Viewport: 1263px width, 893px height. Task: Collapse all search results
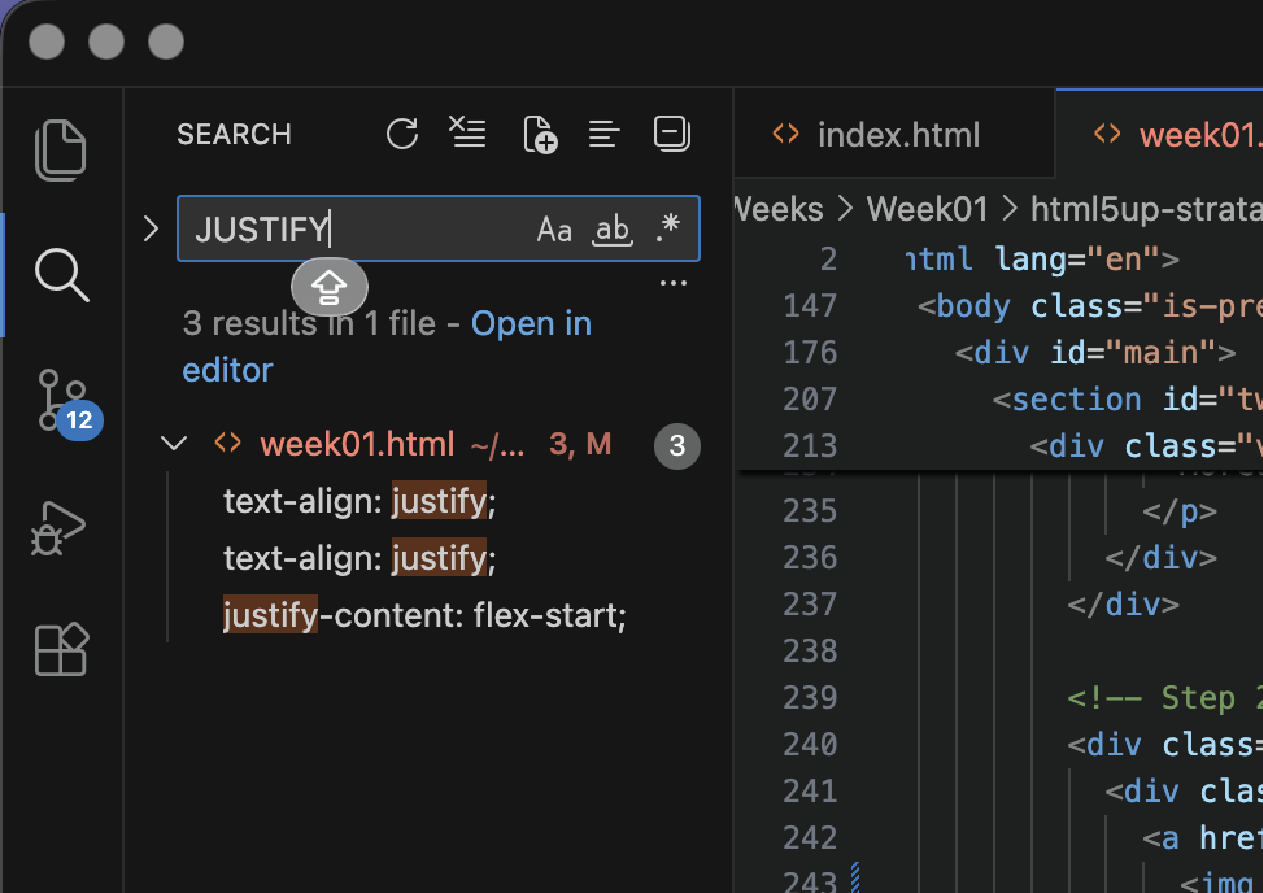[x=671, y=133]
